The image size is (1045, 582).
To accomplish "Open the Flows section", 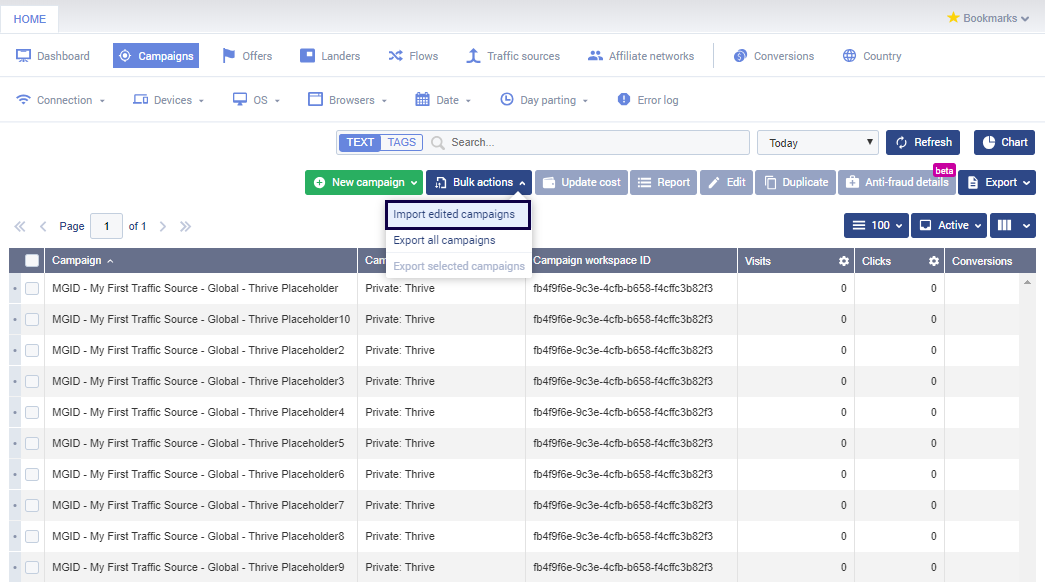I will (413, 56).
